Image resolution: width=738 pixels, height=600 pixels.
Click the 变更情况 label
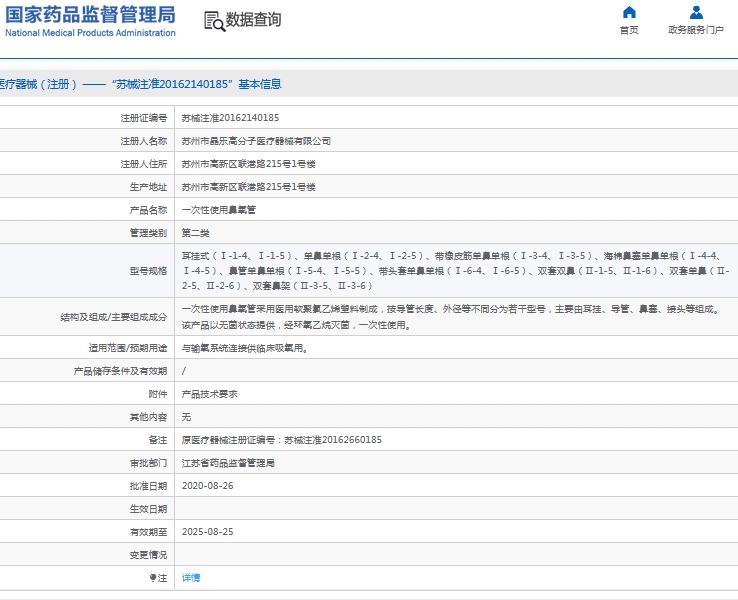point(148,555)
